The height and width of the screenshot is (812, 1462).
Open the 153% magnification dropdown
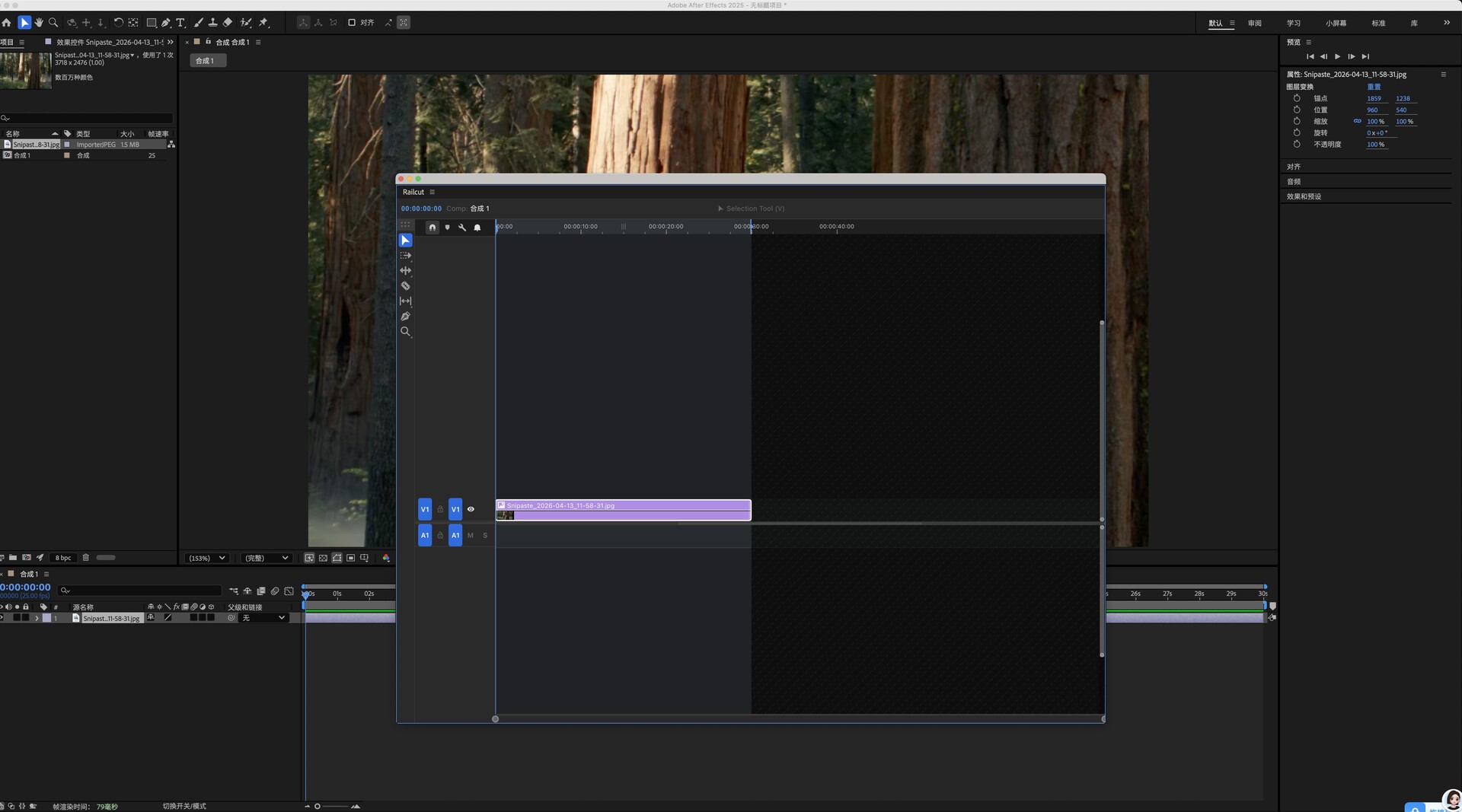tap(207, 558)
